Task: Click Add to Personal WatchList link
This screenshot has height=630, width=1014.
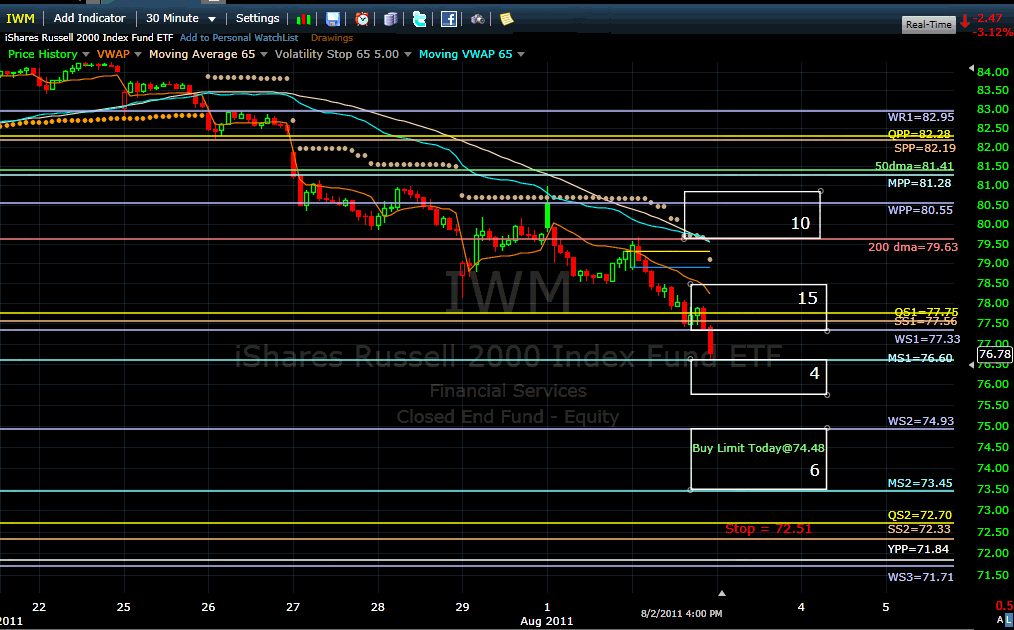Action: (239, 38)
